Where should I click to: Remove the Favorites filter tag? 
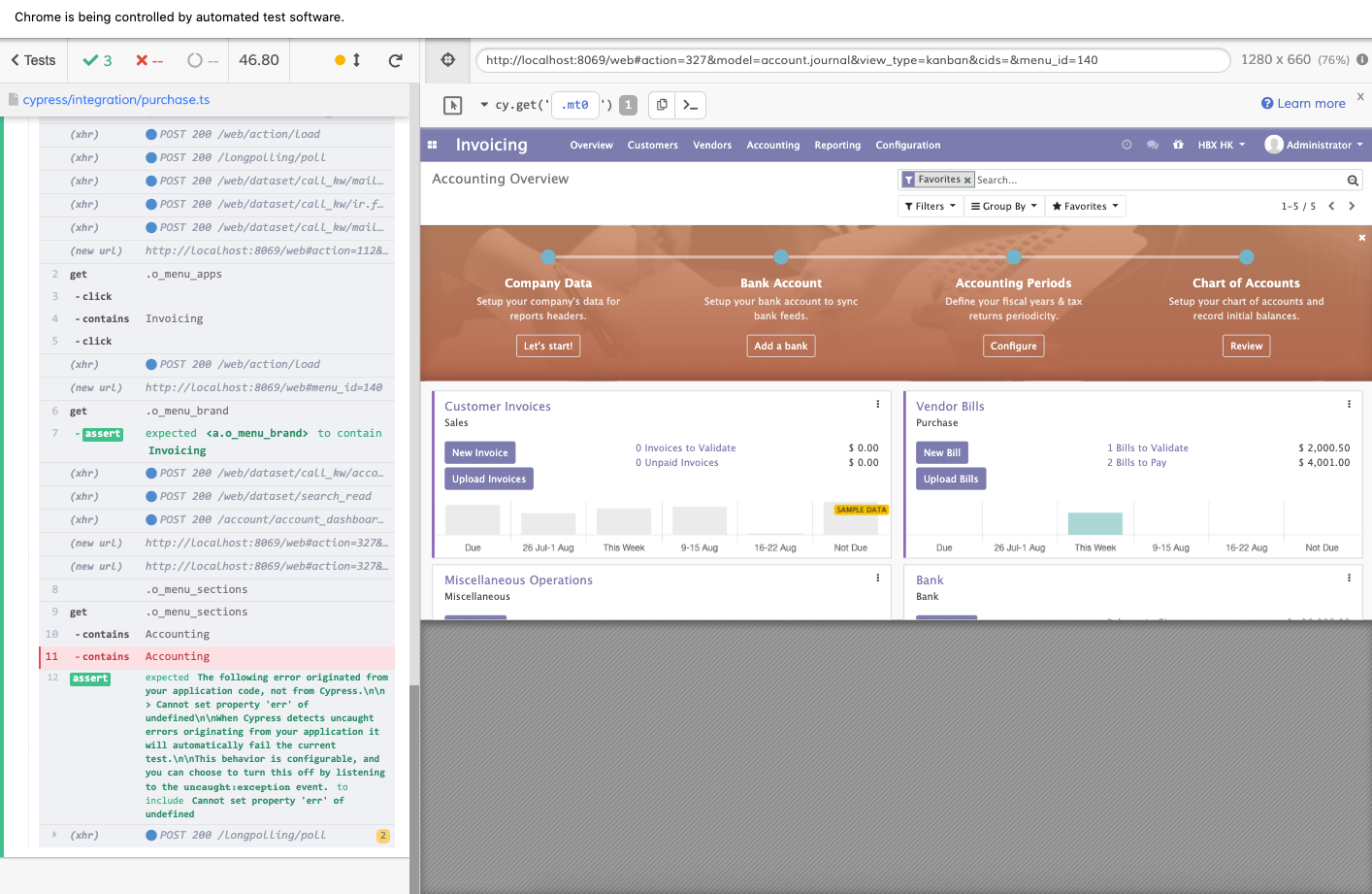(x=967, y=180)
